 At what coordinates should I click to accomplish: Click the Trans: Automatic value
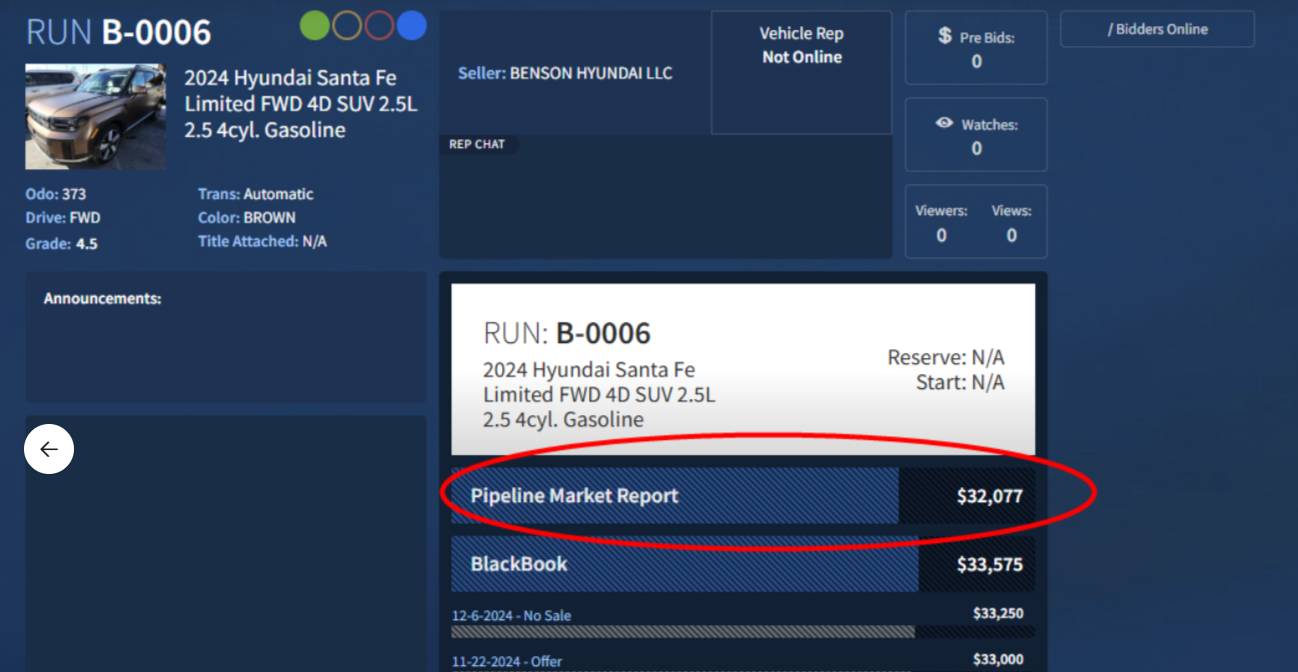pyautogui.click(x=256, y=194)
